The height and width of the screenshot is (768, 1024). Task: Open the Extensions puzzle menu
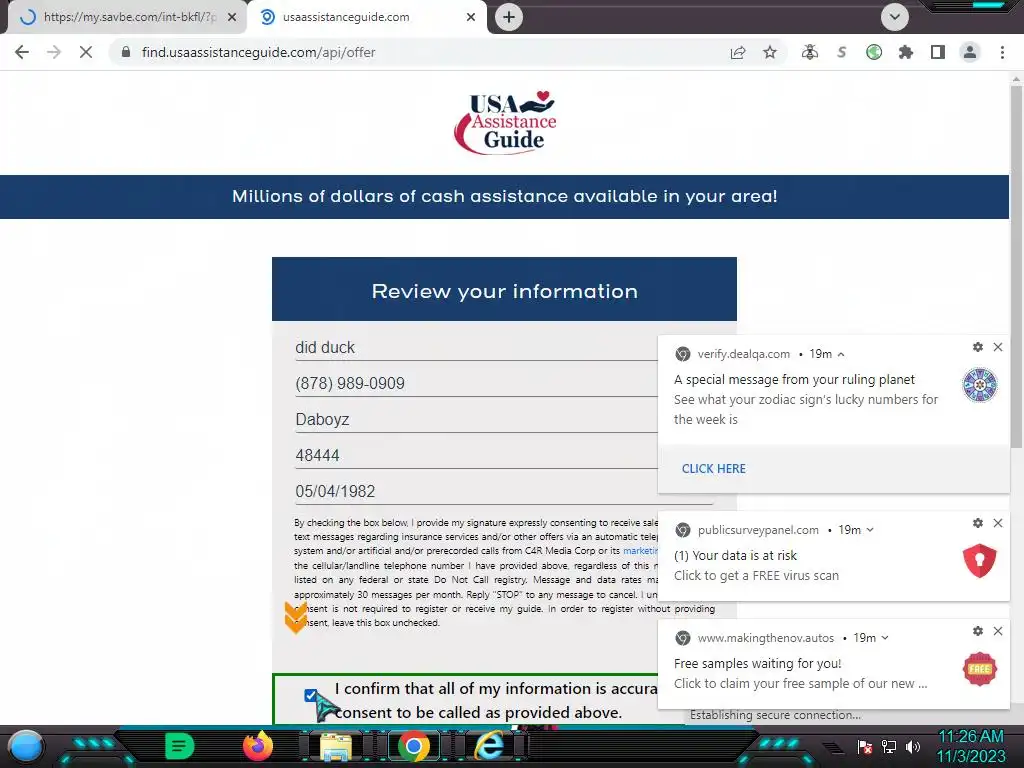[x=906, y=52]
